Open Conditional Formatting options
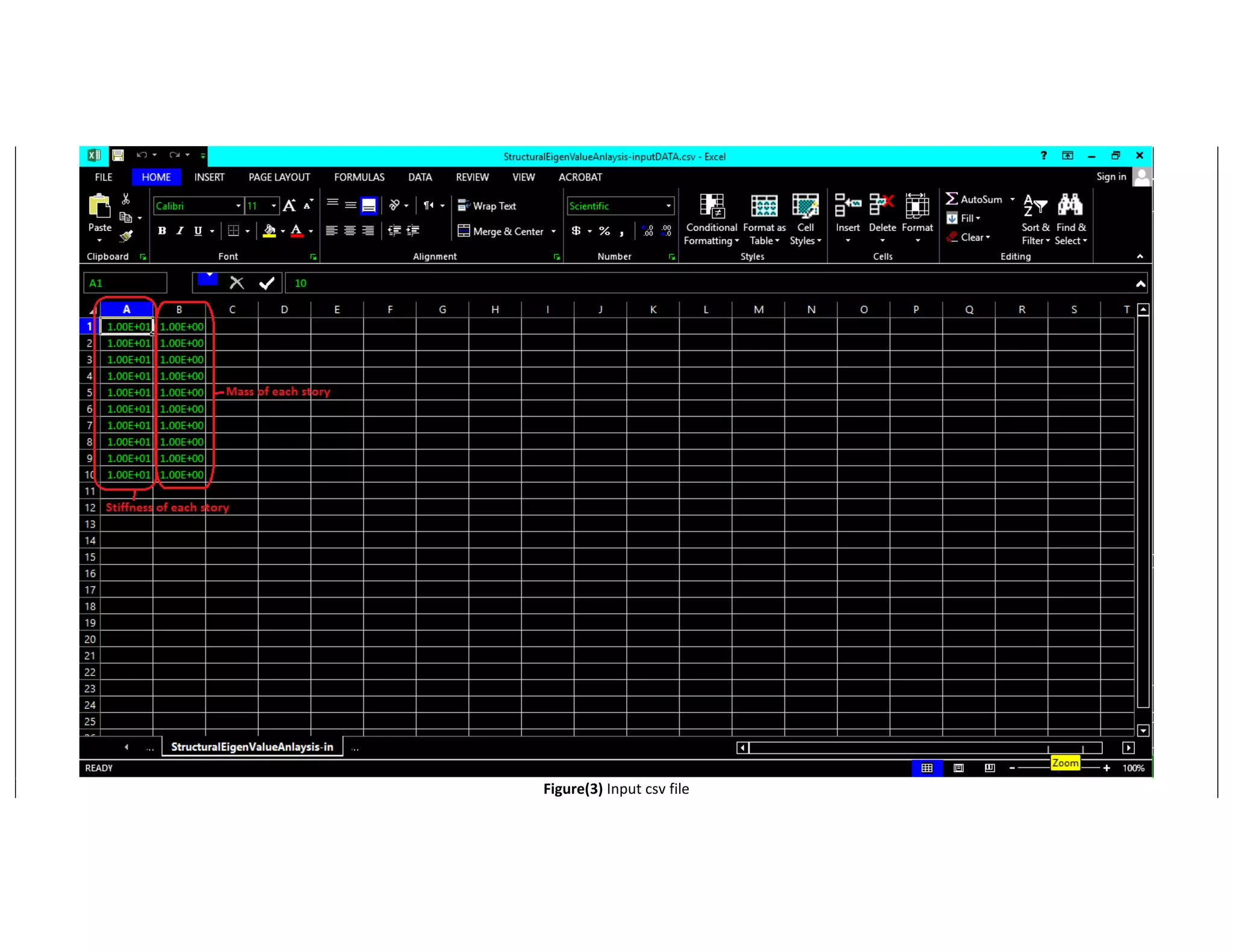Screen dimensions: 1233x952 (712, 220)
